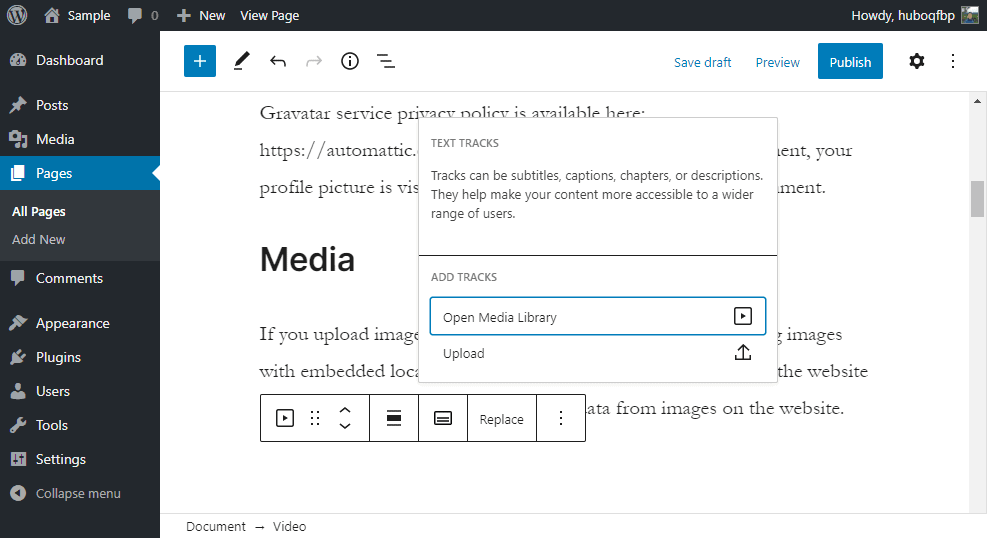987x538 pixels.
Task: Open Plugins in the admin sidebar
Action: [58, 357]
